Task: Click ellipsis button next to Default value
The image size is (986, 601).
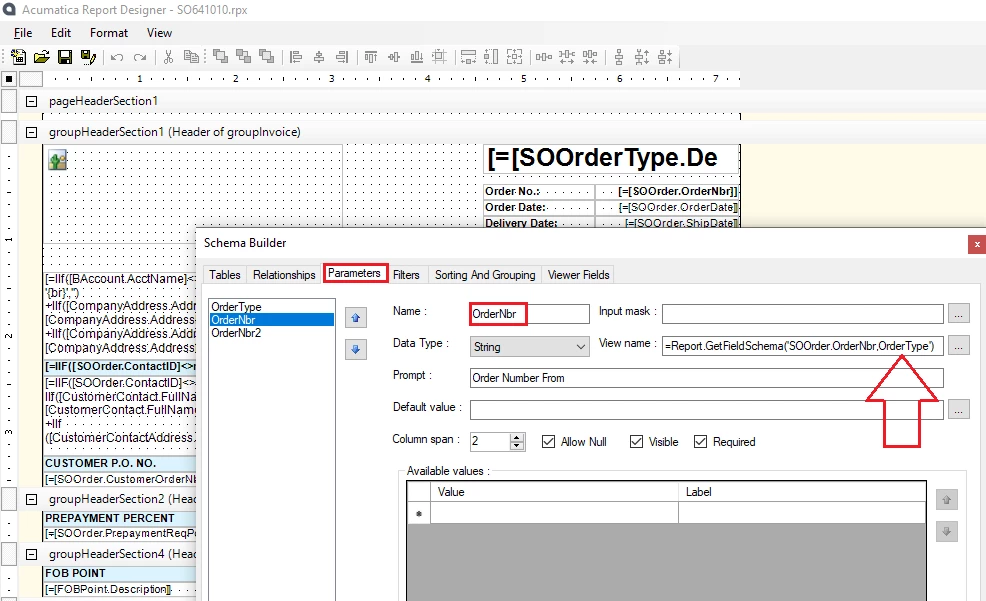Action: 958,409
